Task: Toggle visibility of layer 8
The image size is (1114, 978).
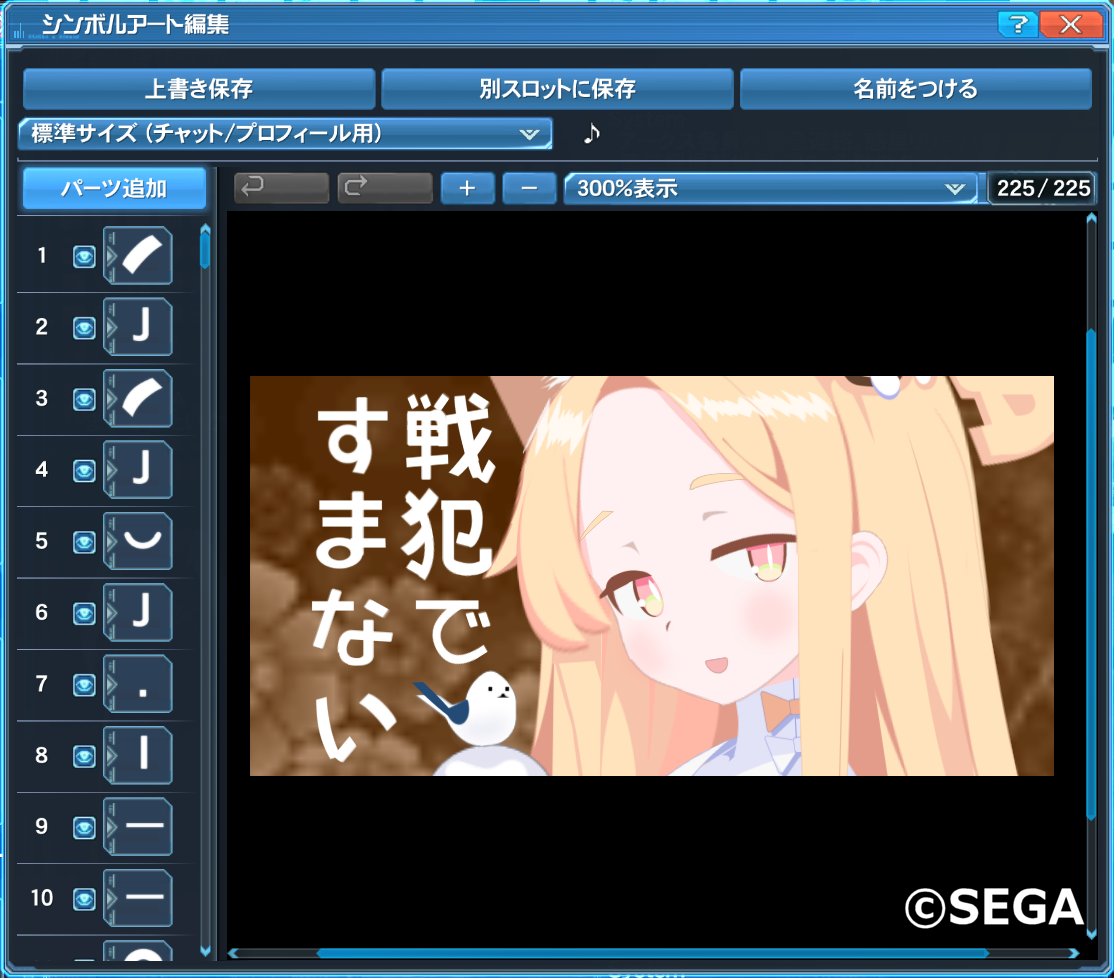Action: click(84, 756)
